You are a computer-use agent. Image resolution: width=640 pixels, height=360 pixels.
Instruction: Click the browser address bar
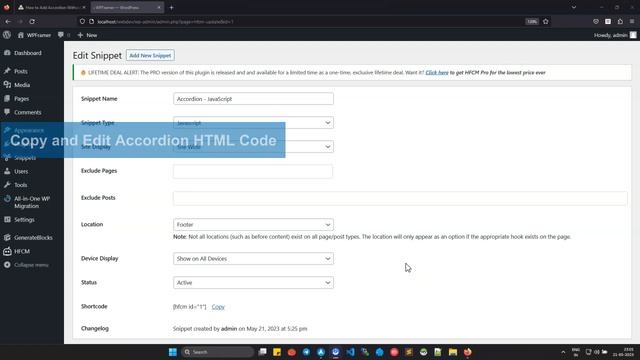point(302,22)
